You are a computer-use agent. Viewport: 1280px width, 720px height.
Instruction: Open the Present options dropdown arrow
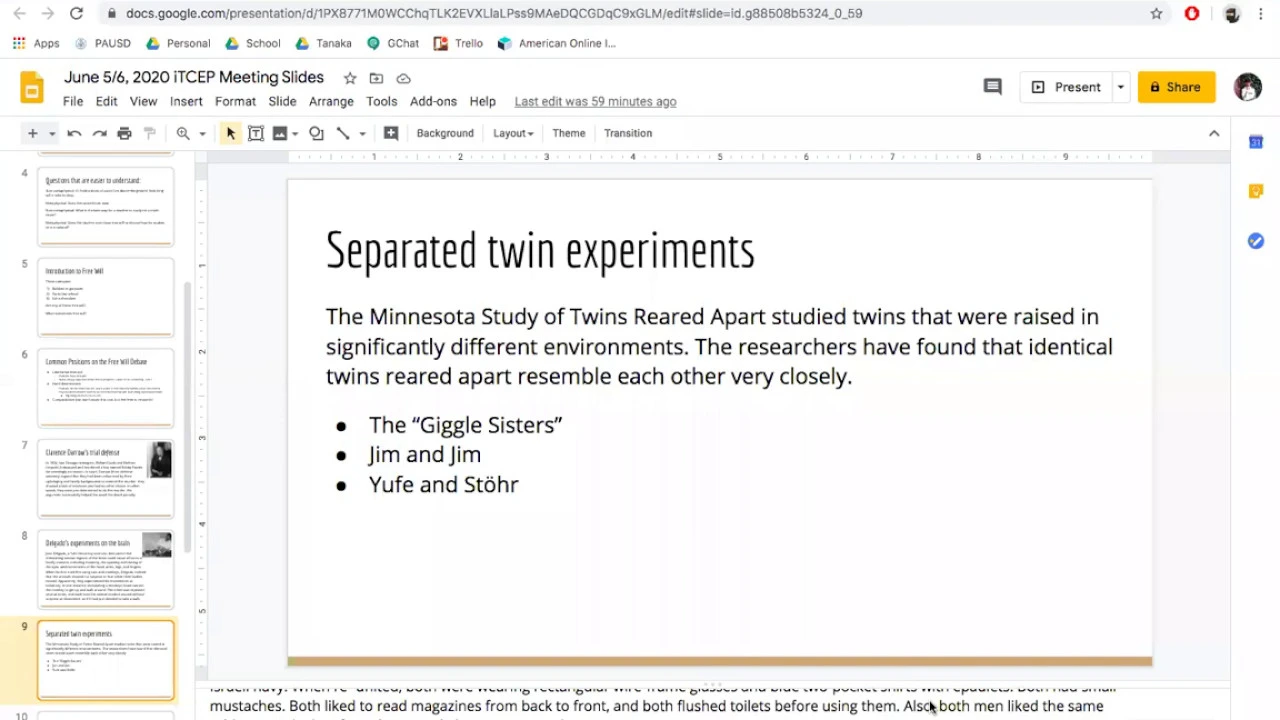[1121, 87]
